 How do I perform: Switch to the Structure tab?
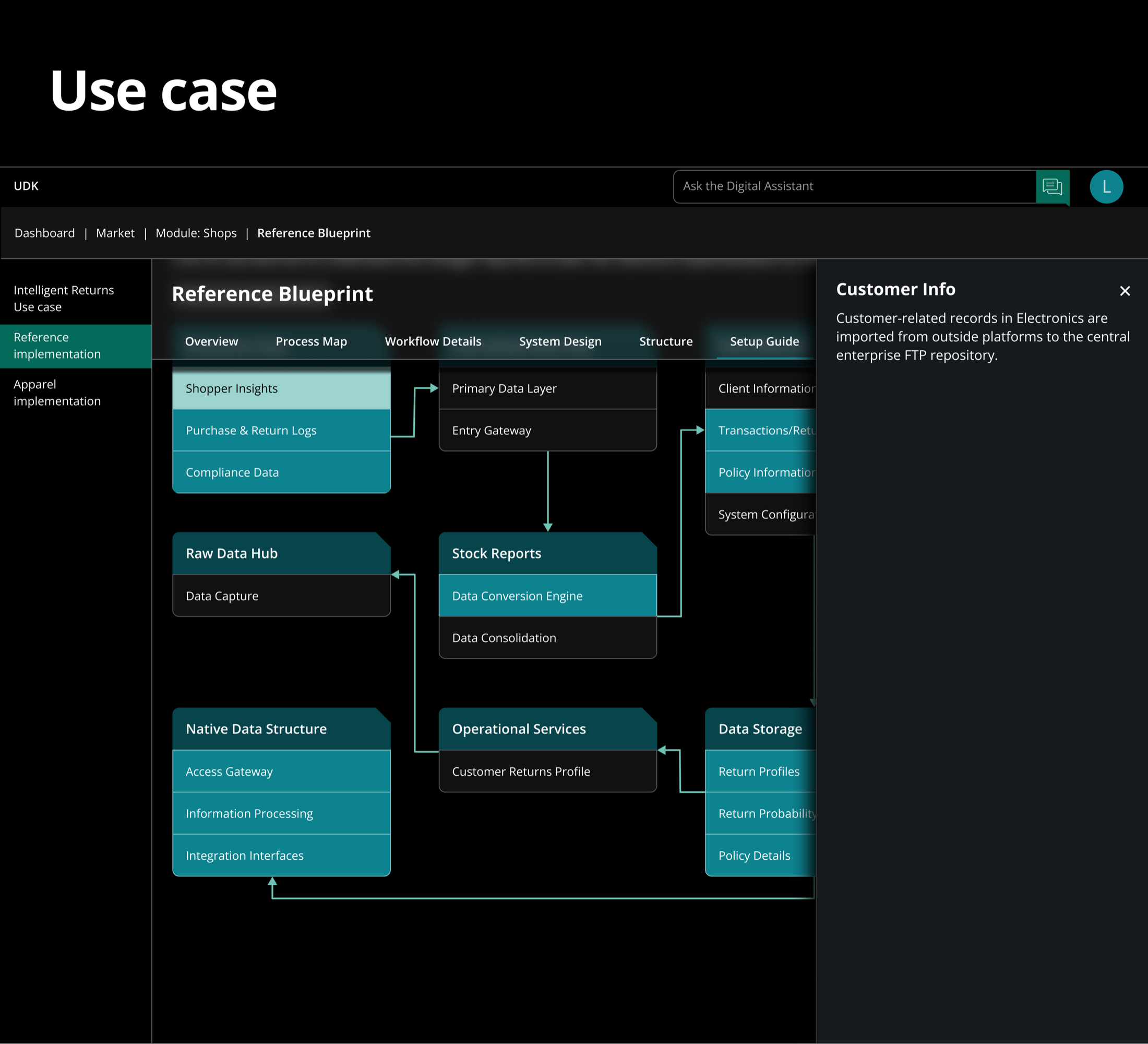[666, 341]
